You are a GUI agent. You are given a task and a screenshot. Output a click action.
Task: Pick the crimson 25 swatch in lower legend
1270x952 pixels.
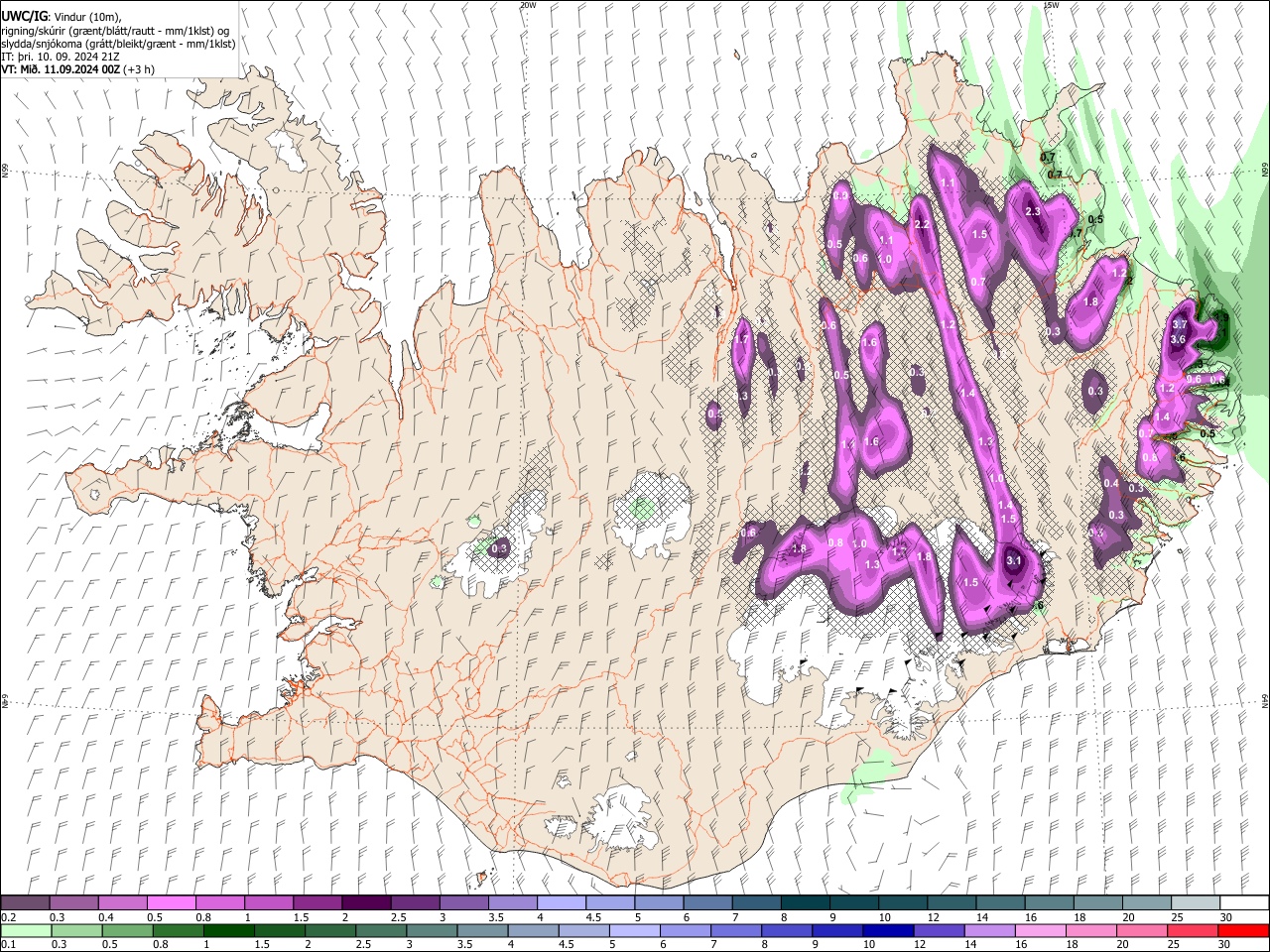[1192, 931]
